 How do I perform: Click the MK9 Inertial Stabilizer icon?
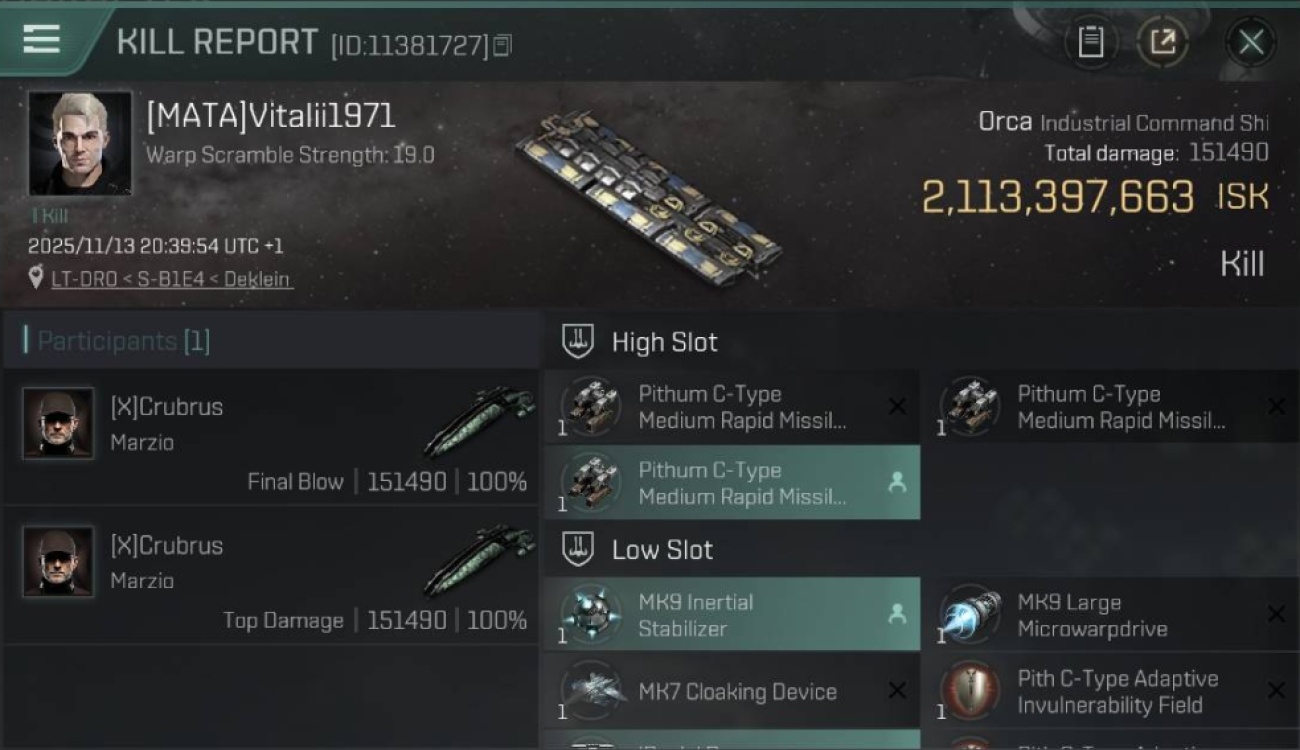[590, 614]
